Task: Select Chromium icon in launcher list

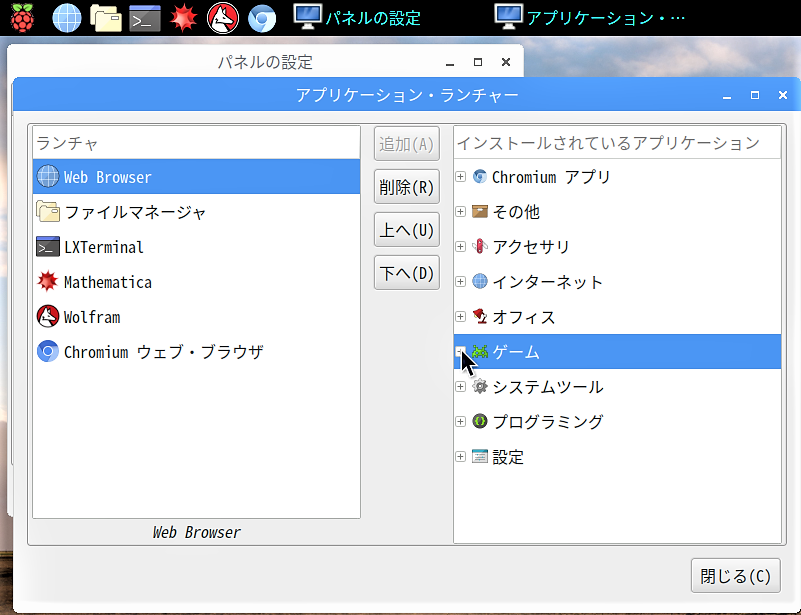Action: (48, 351)
